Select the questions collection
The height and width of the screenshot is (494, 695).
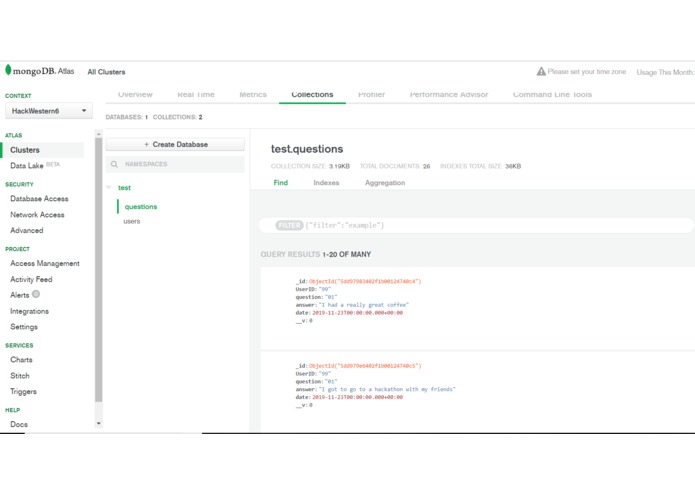coord(141,207)
